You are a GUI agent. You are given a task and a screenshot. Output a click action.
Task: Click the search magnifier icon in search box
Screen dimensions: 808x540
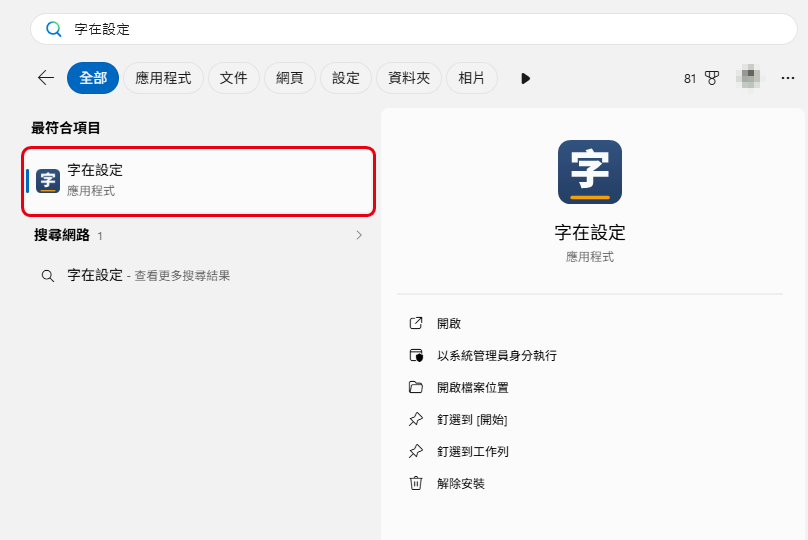[x=54, y=29]
